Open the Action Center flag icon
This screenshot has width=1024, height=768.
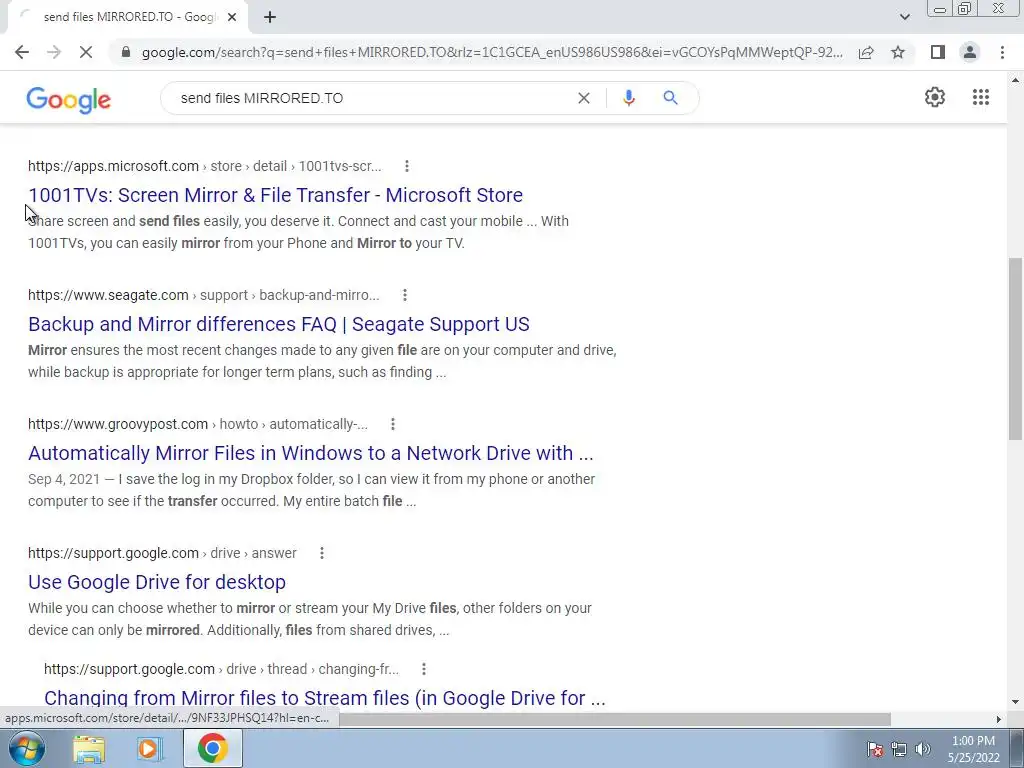[875, 749]
